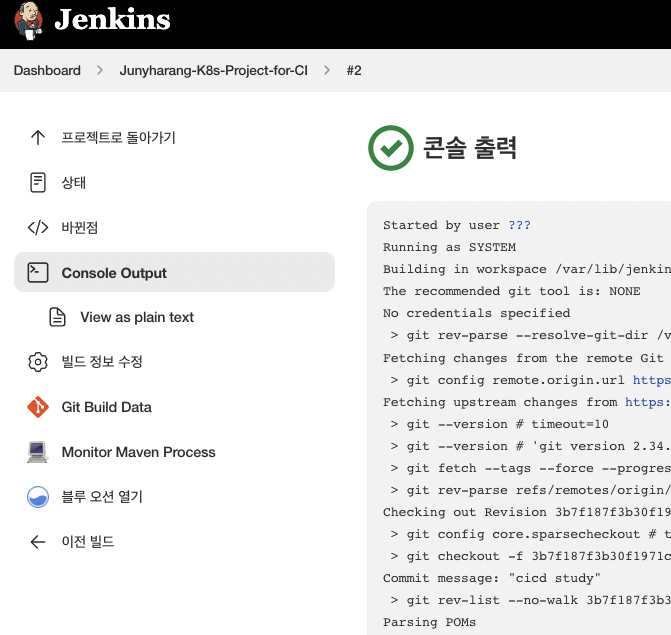Viewport: 671px width, 635px height.
Task: Click 'git config core.sparsecheckout' line
Action: click(x=531, y=534)
